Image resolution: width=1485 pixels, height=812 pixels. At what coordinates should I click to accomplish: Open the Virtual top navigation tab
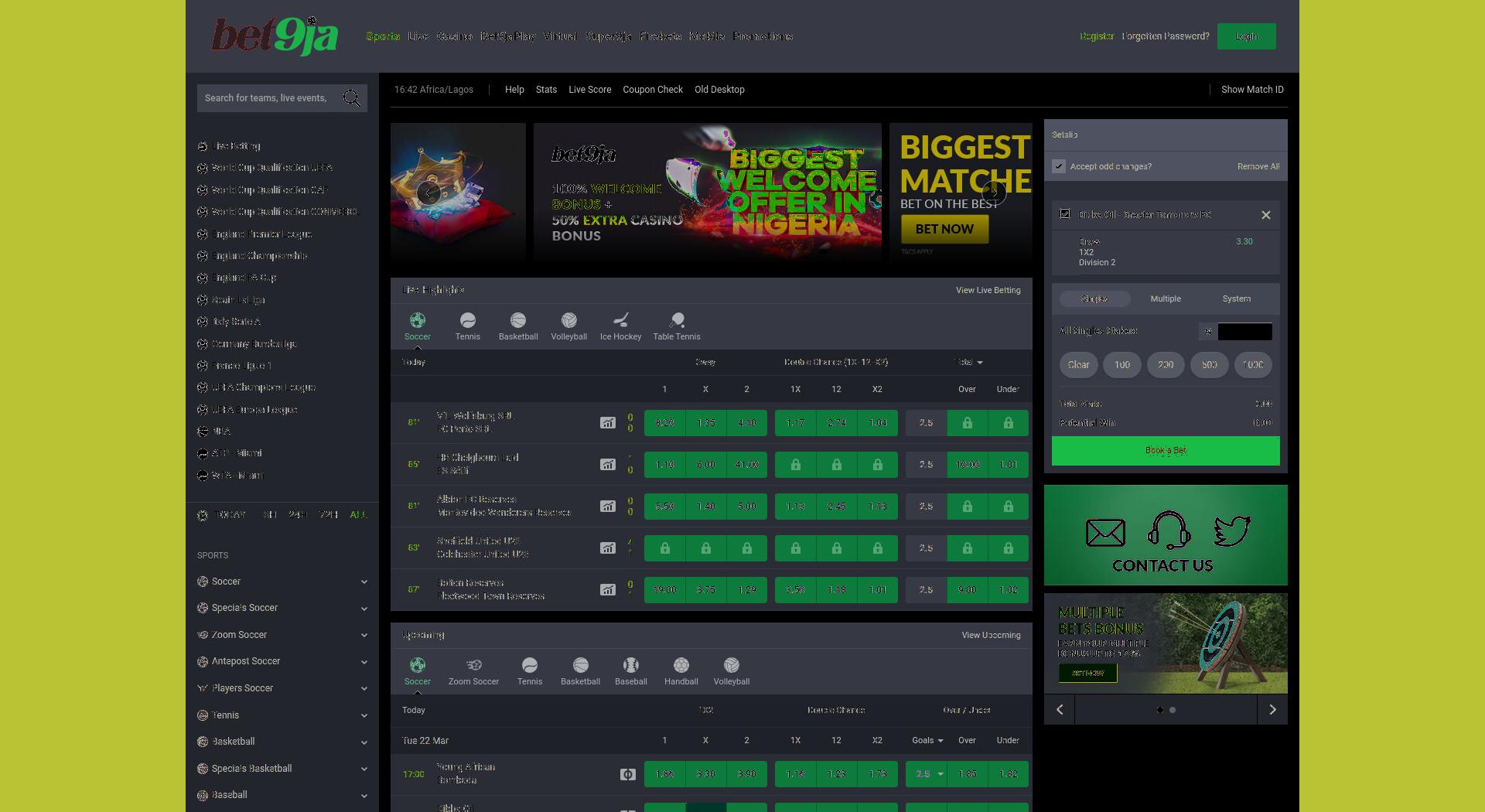click(x=560, y=36)
